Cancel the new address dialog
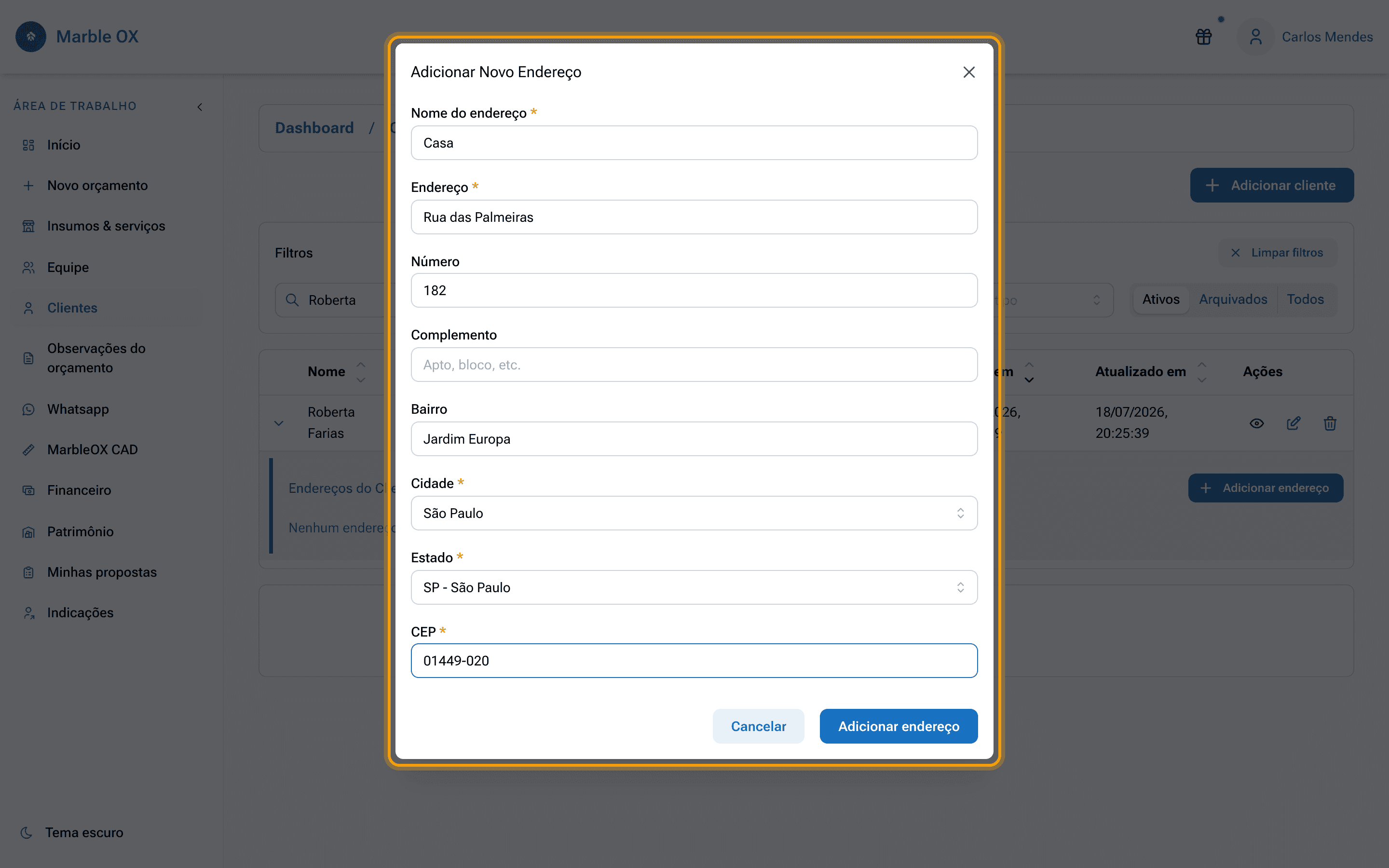1389x868 pixels. [758, 726]
